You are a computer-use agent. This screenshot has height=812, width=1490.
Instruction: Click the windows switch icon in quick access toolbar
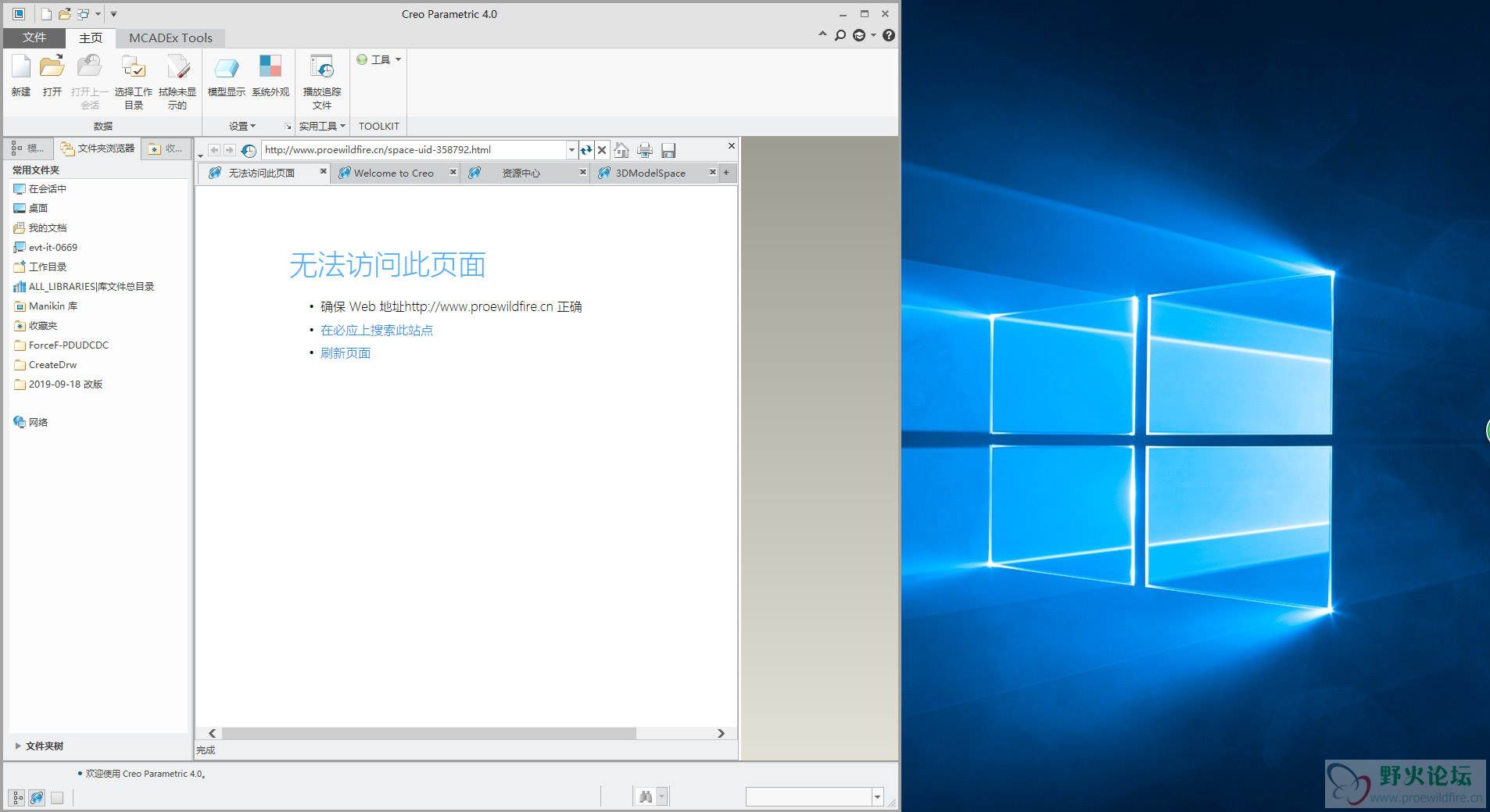tap(83, 14)
